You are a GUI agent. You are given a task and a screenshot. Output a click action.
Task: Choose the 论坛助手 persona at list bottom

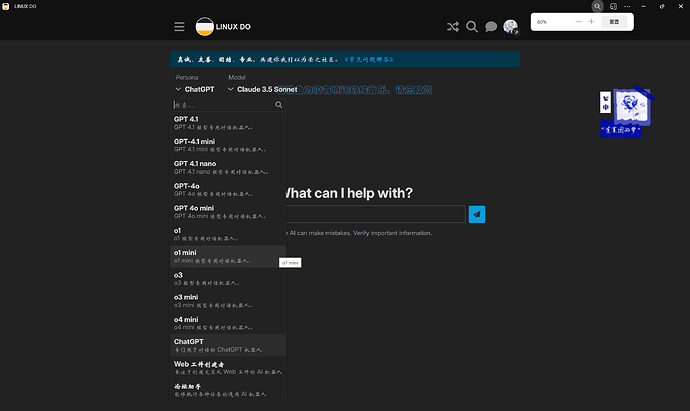228,390
